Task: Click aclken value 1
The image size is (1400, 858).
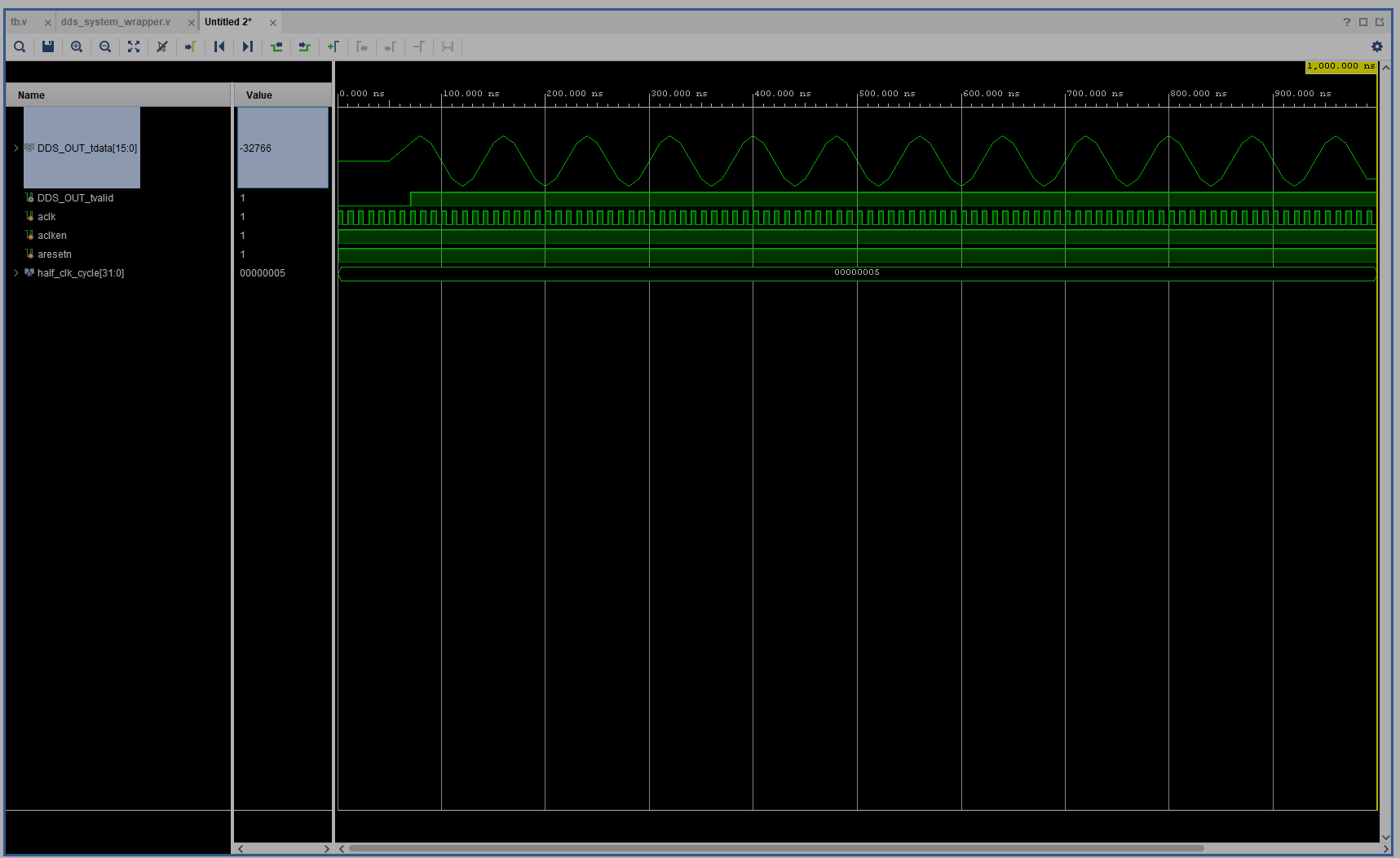Action: (x=242, y=236)
